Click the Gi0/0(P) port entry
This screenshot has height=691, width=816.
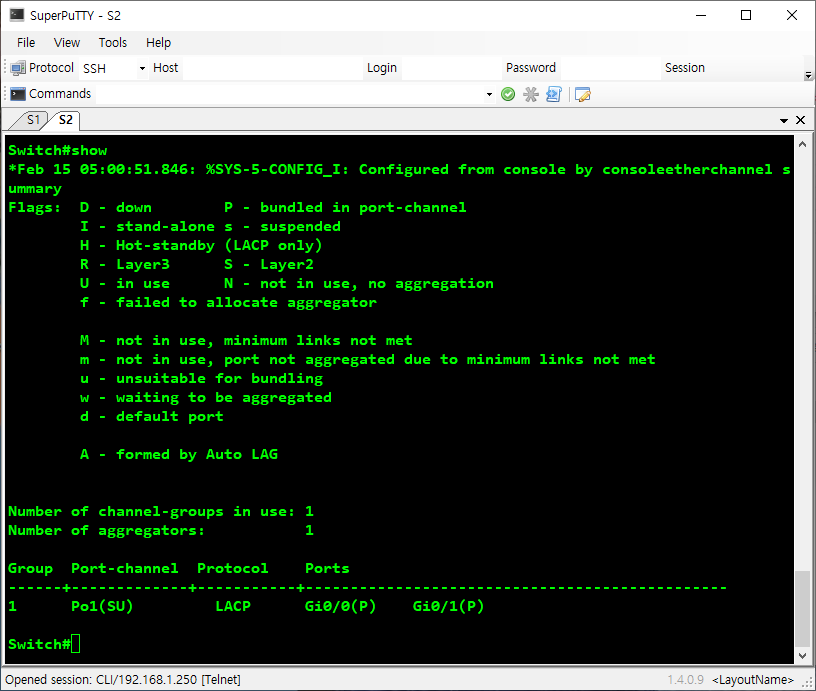coord(340,606)
